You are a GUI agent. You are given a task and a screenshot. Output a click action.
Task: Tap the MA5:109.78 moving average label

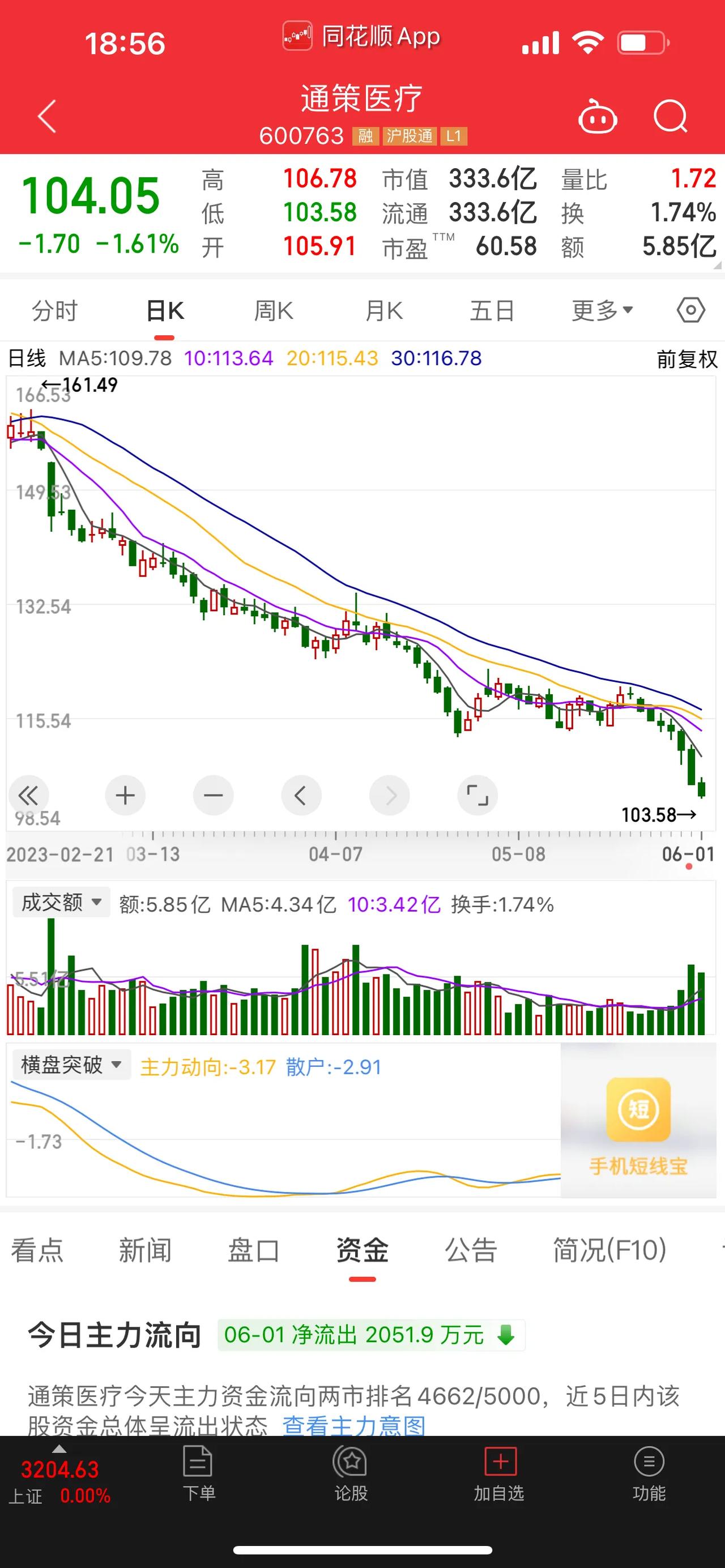click(115, 358)
